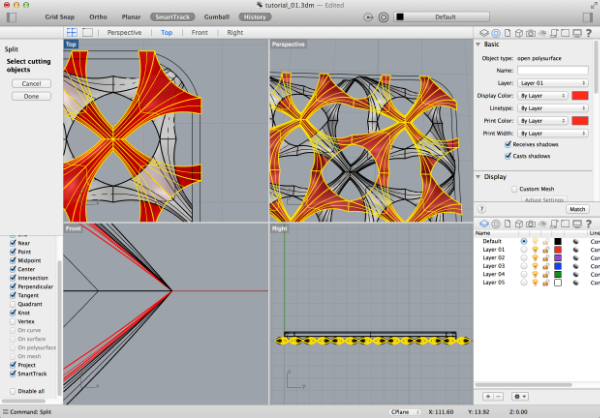Set Layer 01 as current layer

524,249
